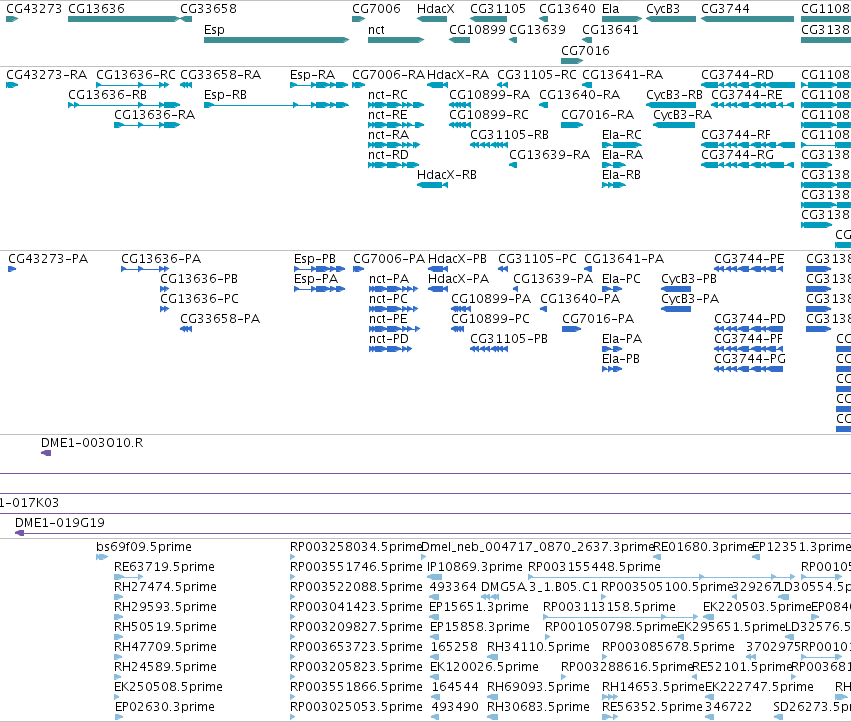Select the HdacX-RB transcript
This screenshot has width=851, height=722.
pyautogui.click(x=432, y=185)
